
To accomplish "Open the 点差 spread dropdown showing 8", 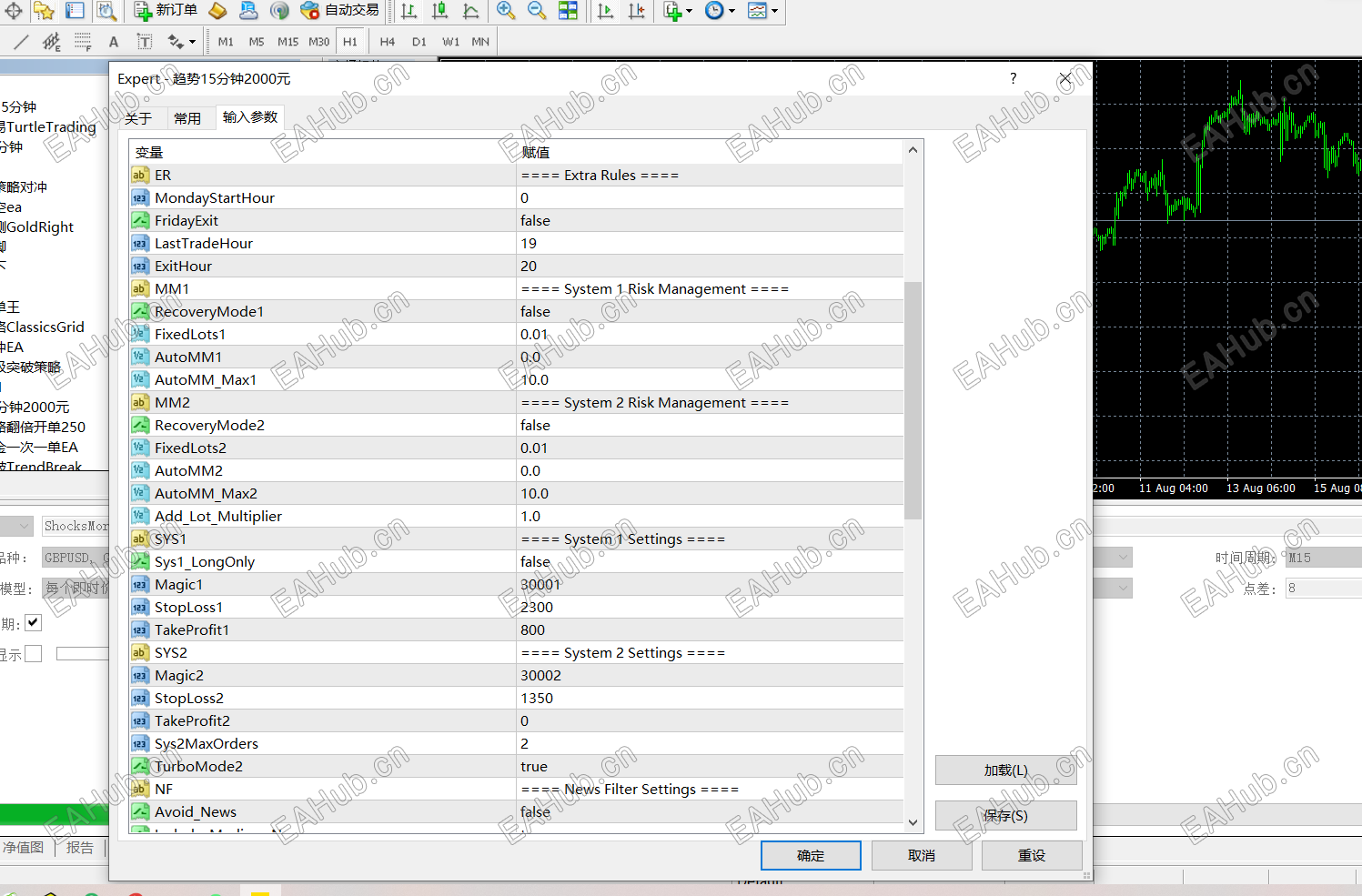I will click(1323, 589).
